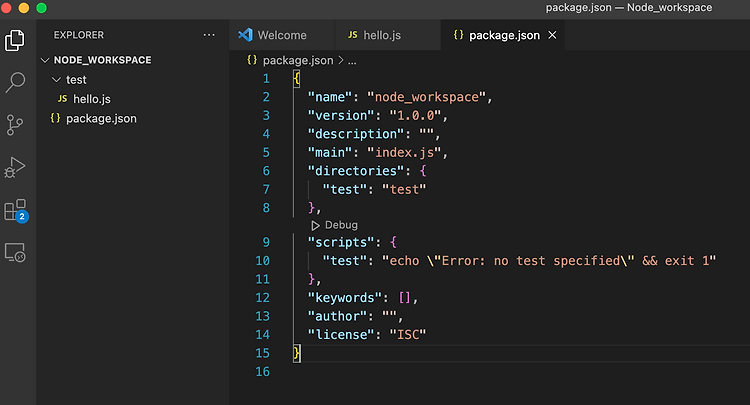The width and height of the screenshot is (750, 405).
Task: Click line number 16 in gutter
Action: (x=263, y=372)
